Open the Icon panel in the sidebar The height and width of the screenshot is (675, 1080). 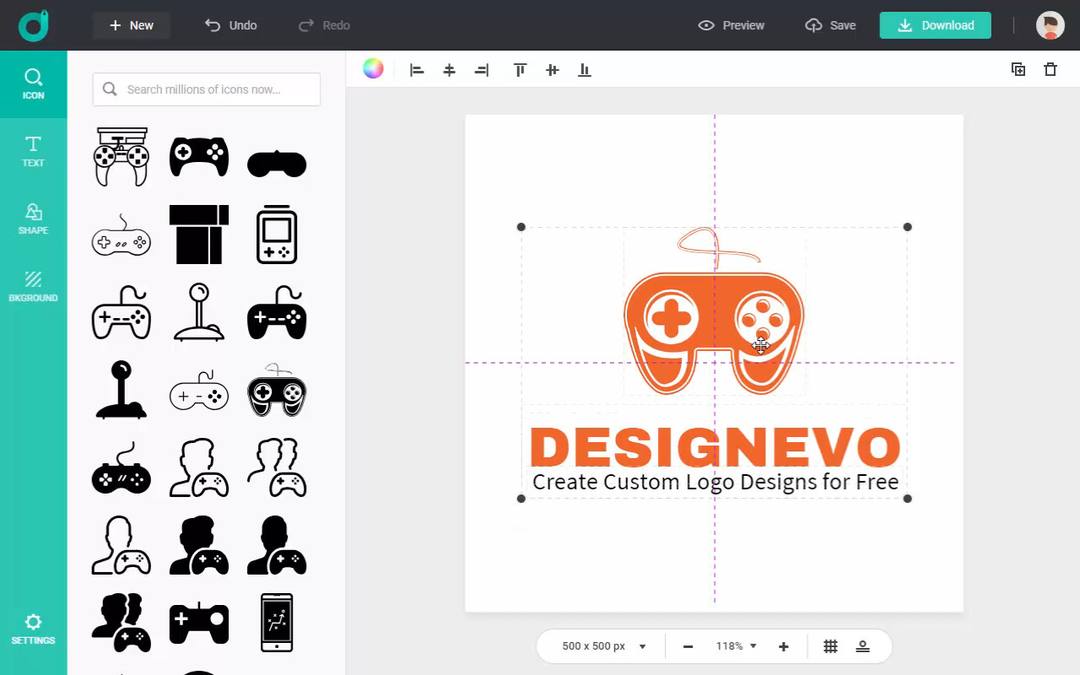pyautogui.click(x=33, y=84)
